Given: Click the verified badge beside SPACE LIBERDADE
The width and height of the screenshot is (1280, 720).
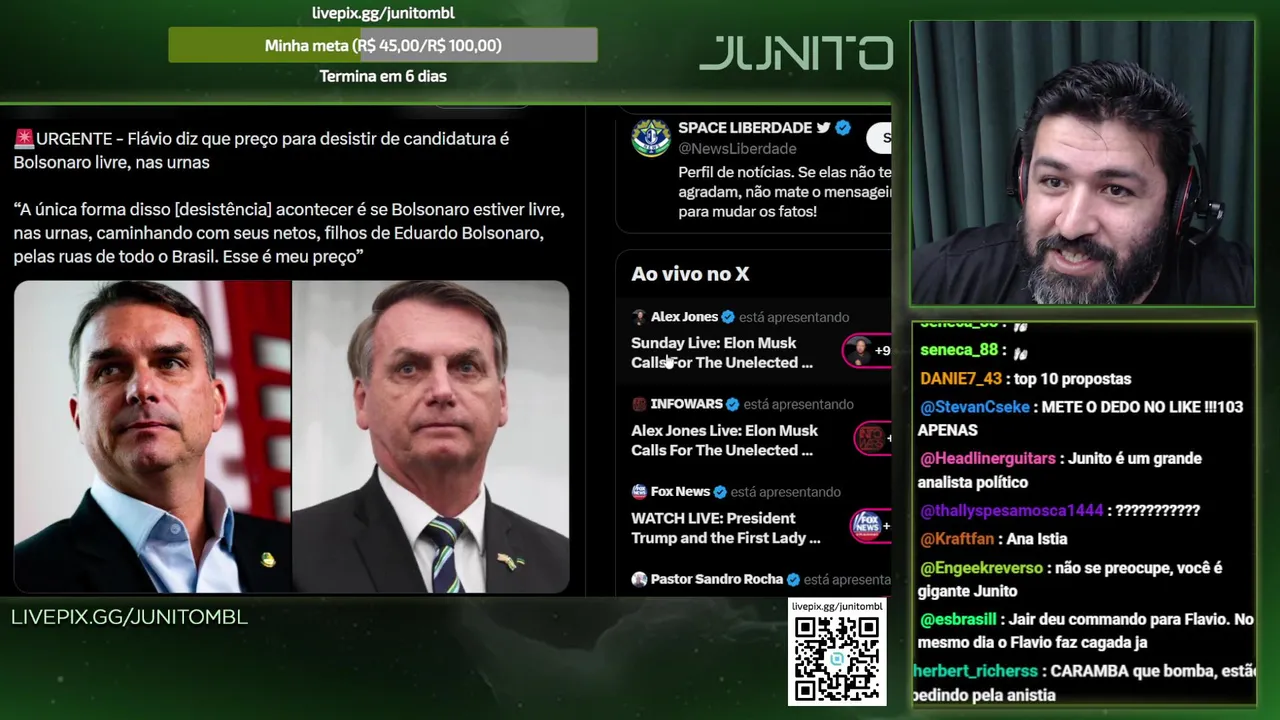Looking at the screenshot, I should pos(843,128).
